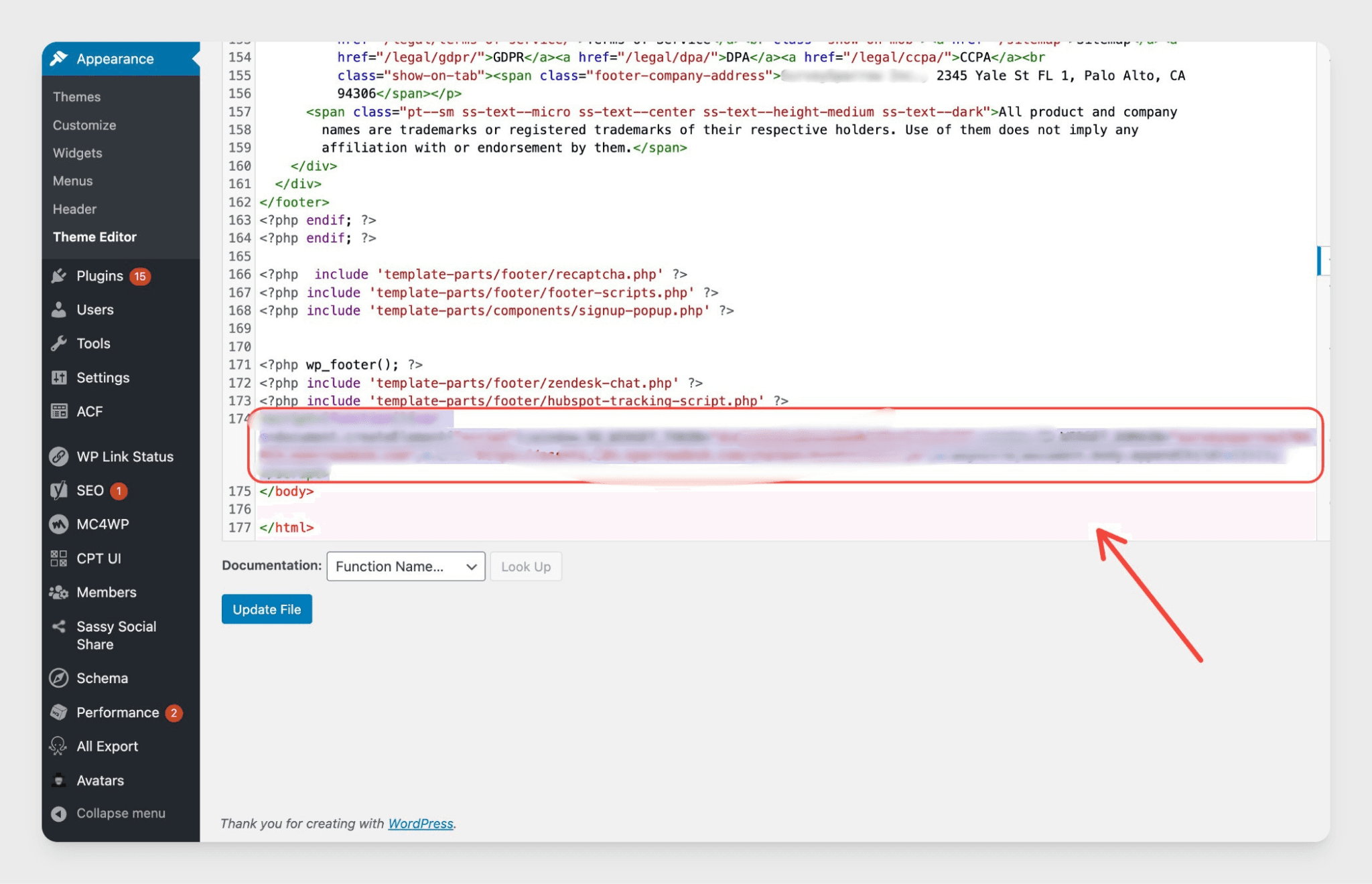1372x884 pixels.
Task: Open Menus submenu item
Action: click(73, 181)
